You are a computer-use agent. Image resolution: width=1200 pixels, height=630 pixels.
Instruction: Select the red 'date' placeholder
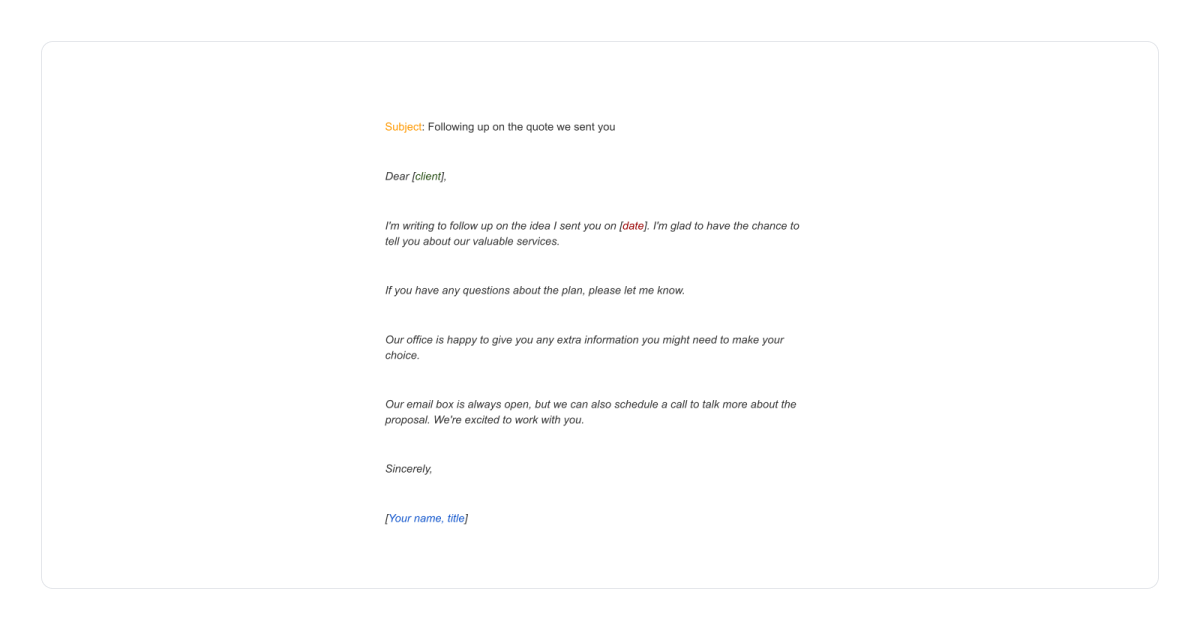634,226
